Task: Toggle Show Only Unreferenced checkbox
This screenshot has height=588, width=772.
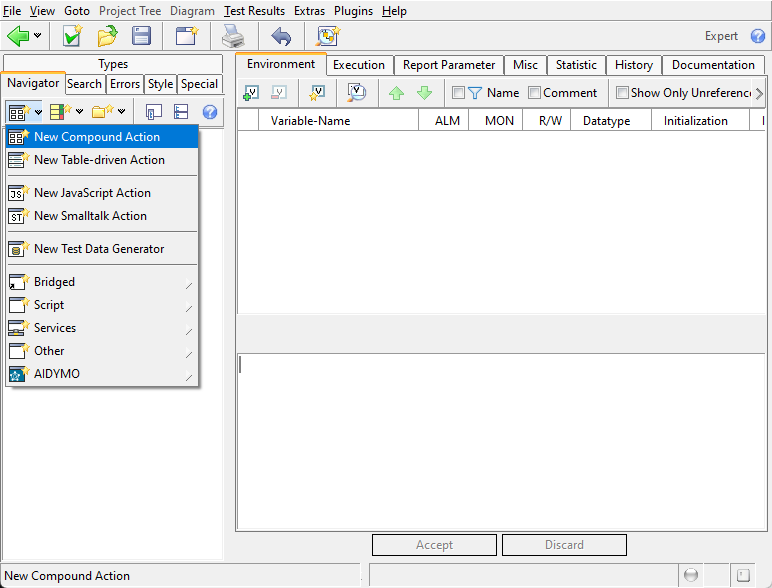Action: [x=622, y=93]
